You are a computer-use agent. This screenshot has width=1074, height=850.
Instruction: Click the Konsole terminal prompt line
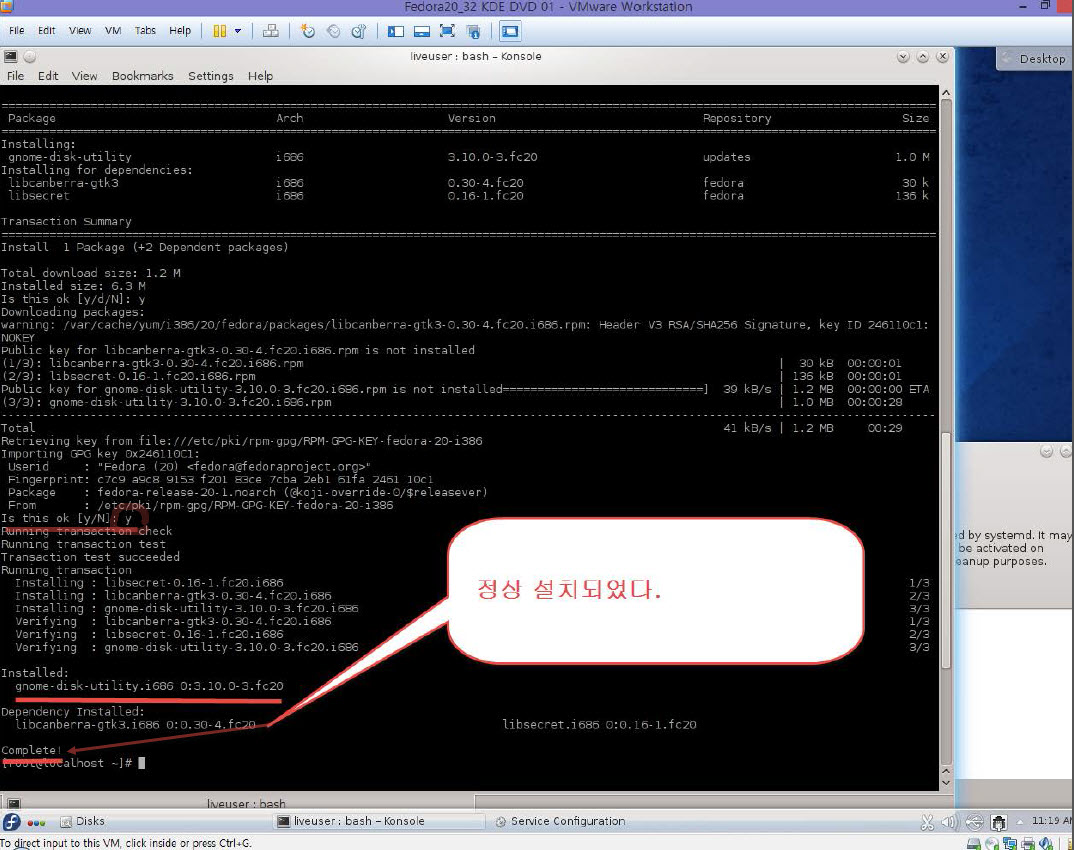click(73, 763)
